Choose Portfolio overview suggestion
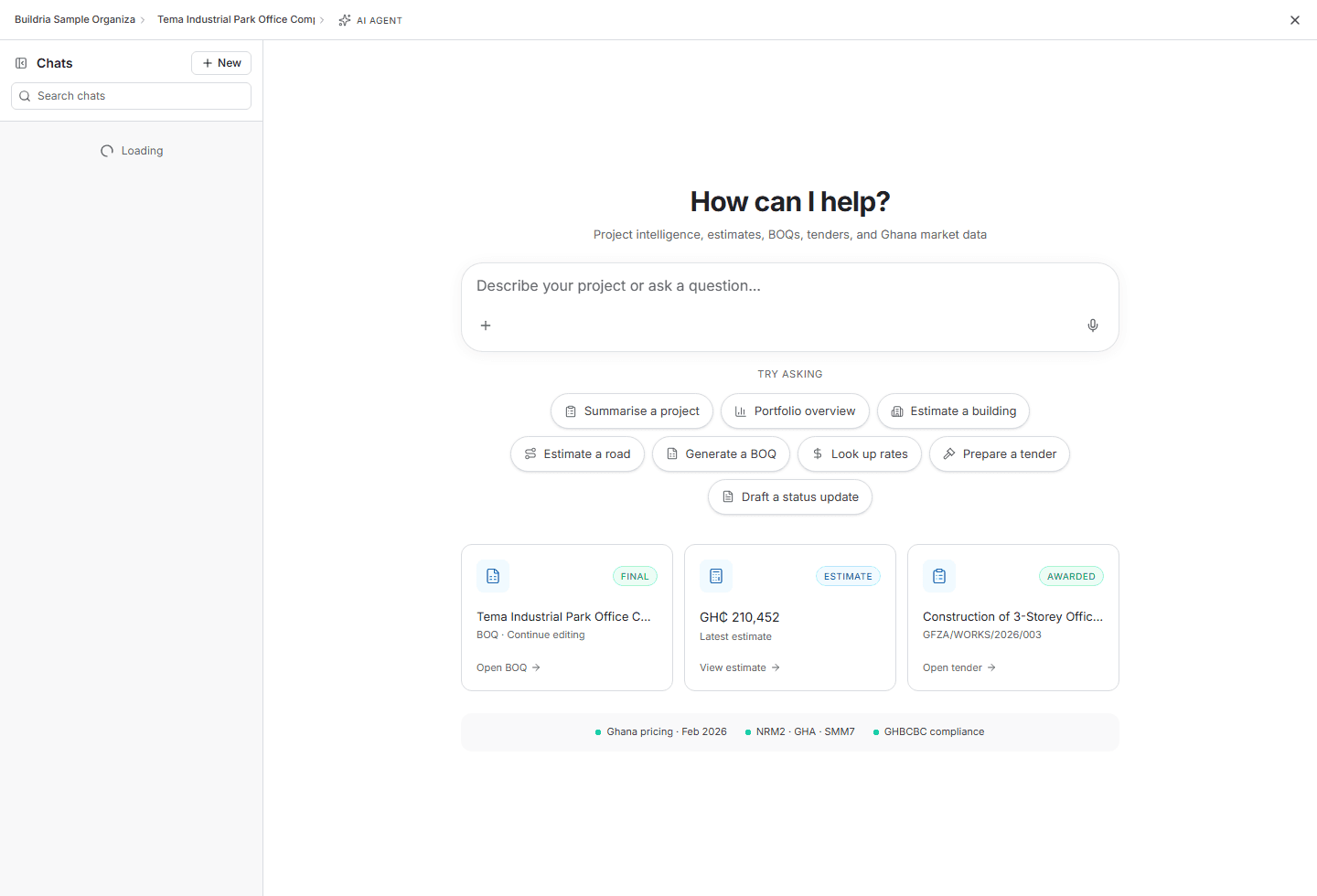 [x=795, y=411]
